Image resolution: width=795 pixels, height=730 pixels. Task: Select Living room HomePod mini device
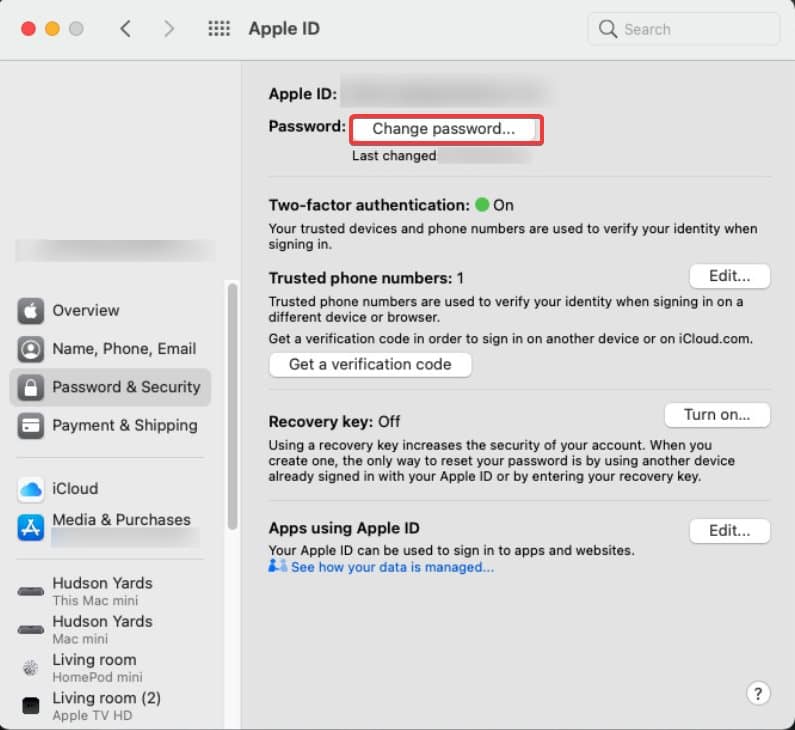click(97, 668)
